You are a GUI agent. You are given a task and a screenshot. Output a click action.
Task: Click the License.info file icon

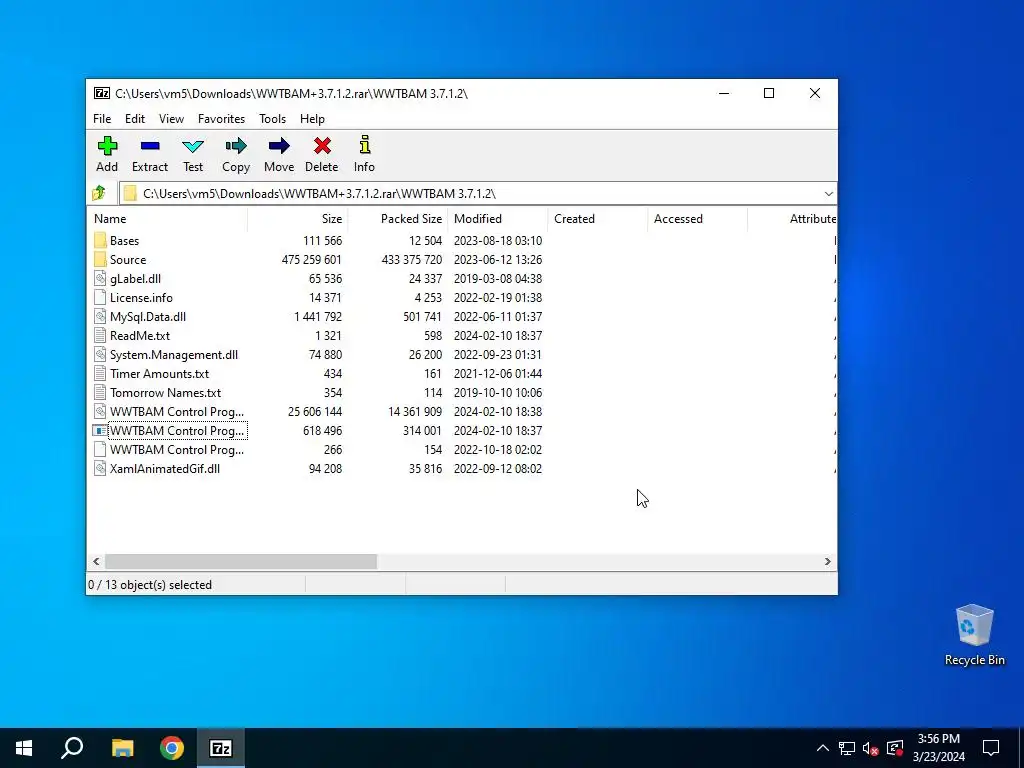[100, 297]
